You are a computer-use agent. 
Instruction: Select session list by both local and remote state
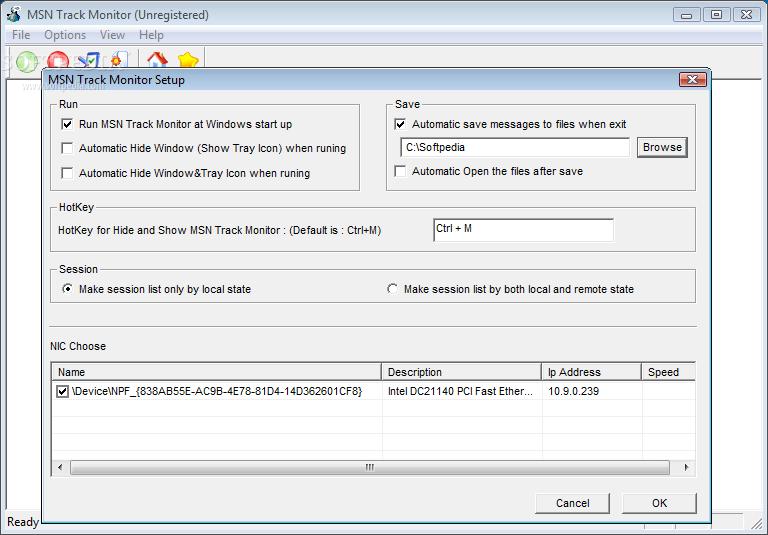coord(392,289)
